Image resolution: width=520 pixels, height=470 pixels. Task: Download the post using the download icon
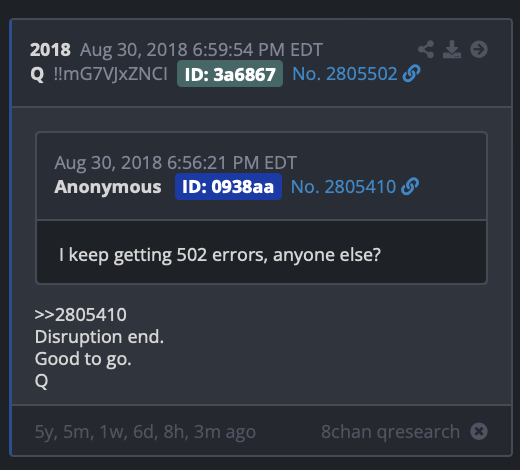click(452, 49)
